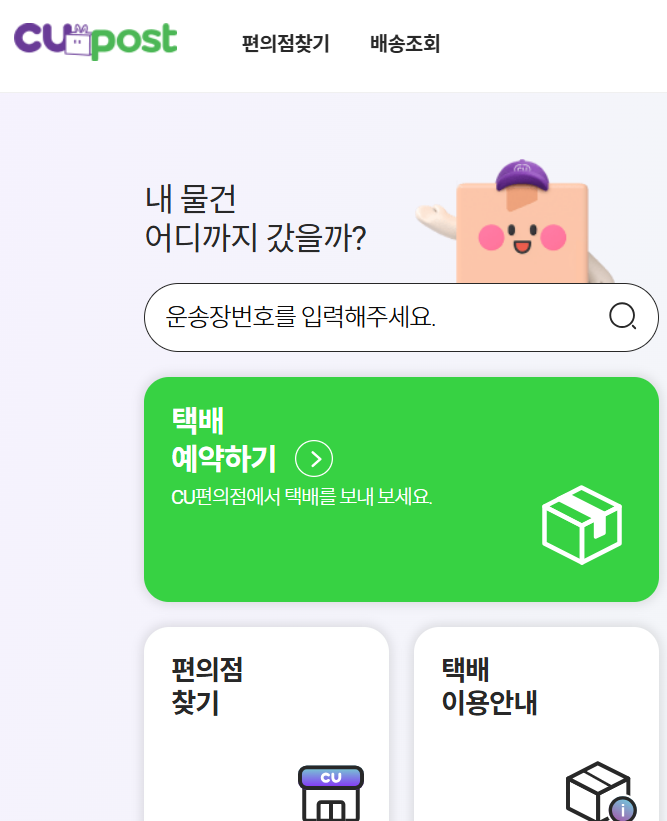The height and width of the screenshot is (821, 667).
Task: Open the 편의점 찾기 card
Action: pyautogui.click(x=266, y=720)
